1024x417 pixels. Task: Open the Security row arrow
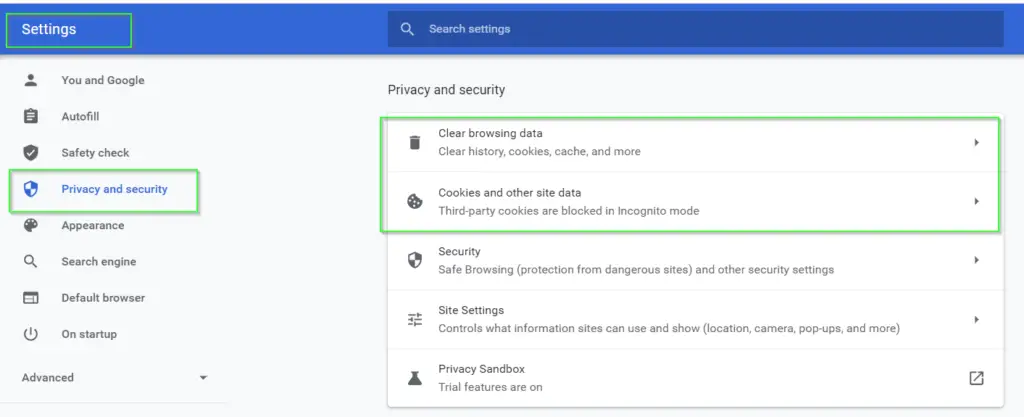click(x=976, y=260)
